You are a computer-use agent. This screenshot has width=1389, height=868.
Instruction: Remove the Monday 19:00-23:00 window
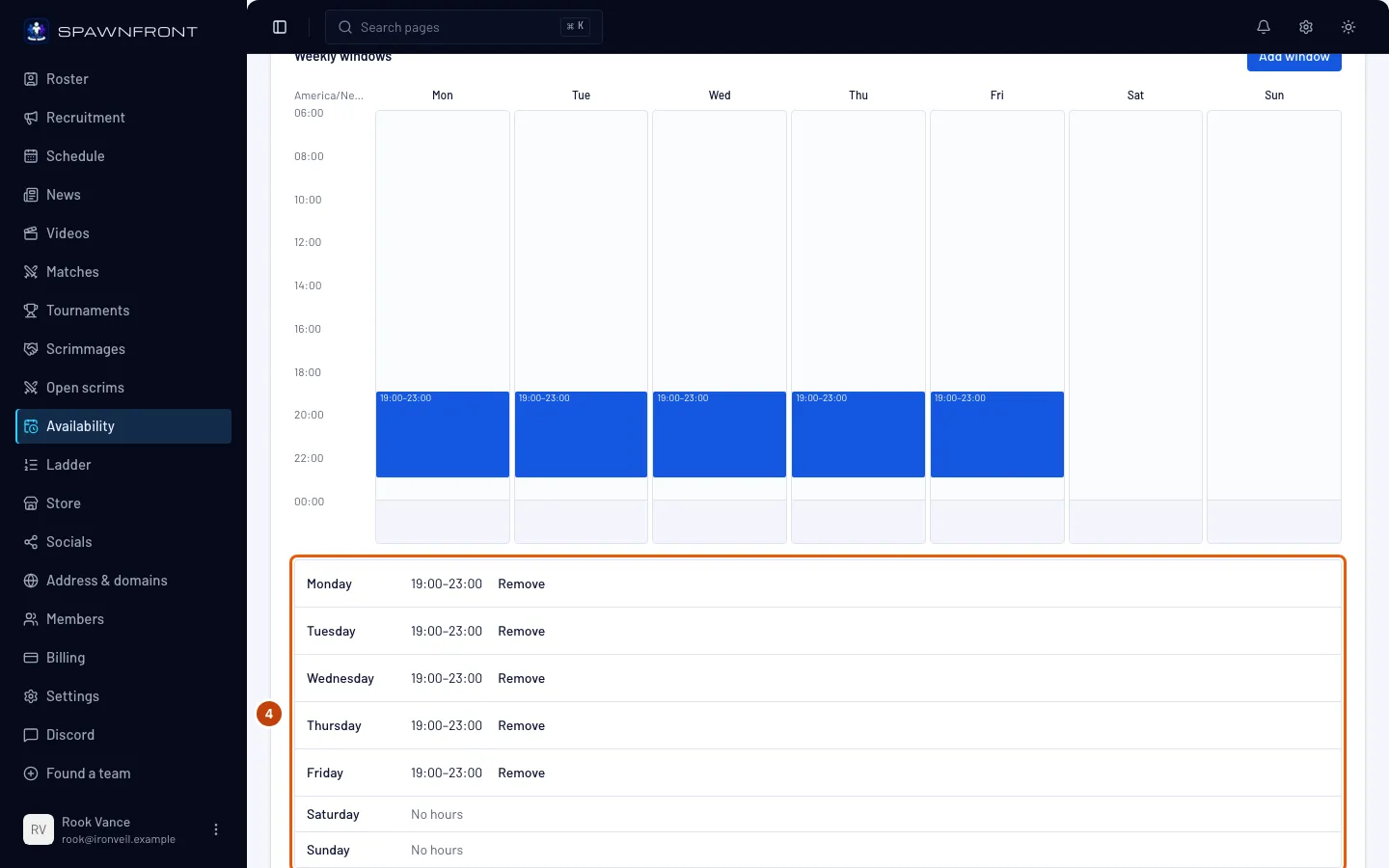[522, 583]
